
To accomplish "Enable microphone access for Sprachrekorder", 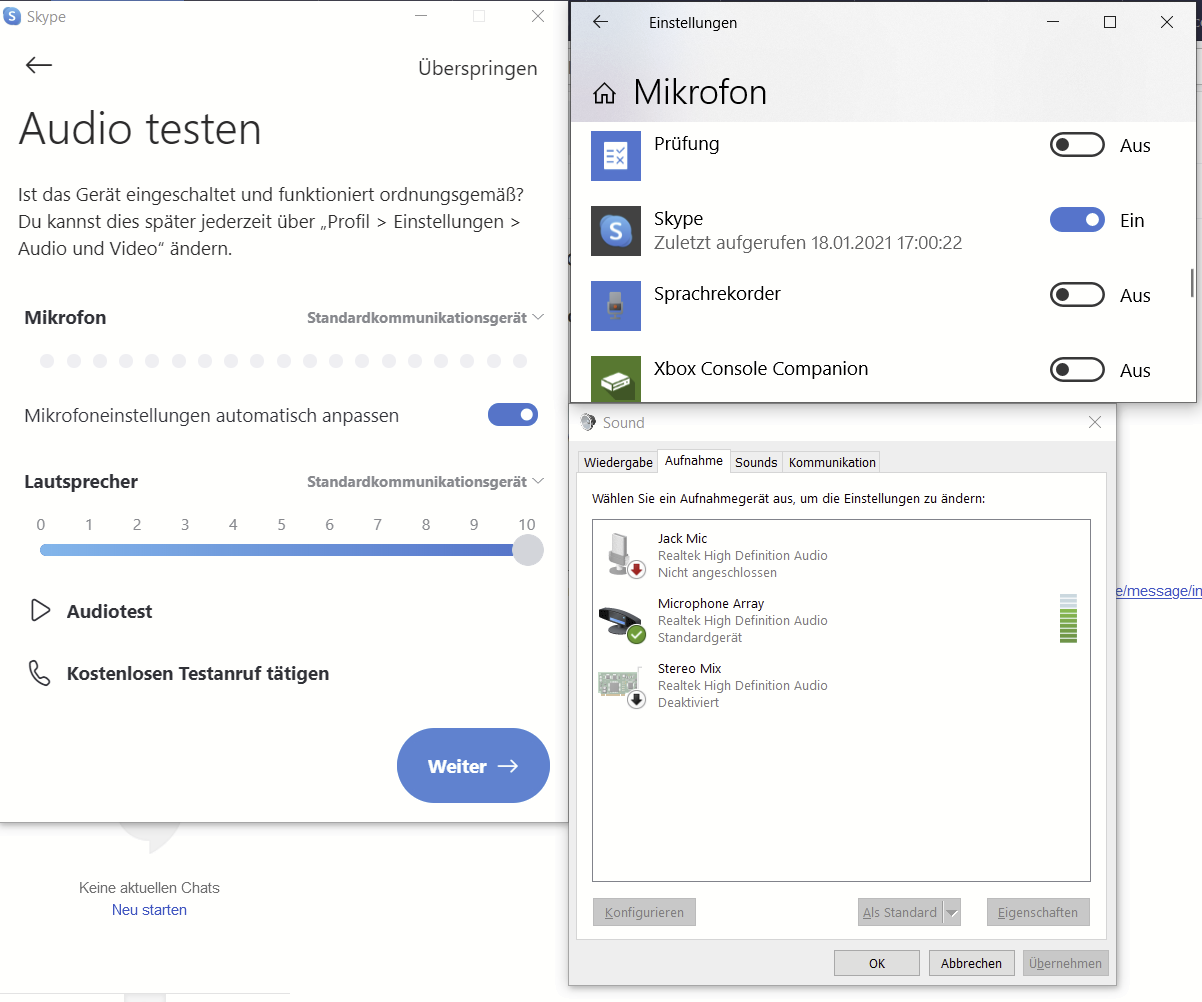I will 1077,295.
